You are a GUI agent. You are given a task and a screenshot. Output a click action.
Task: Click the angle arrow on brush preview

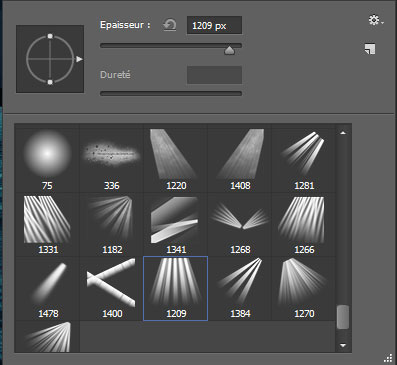click(79, 59)
